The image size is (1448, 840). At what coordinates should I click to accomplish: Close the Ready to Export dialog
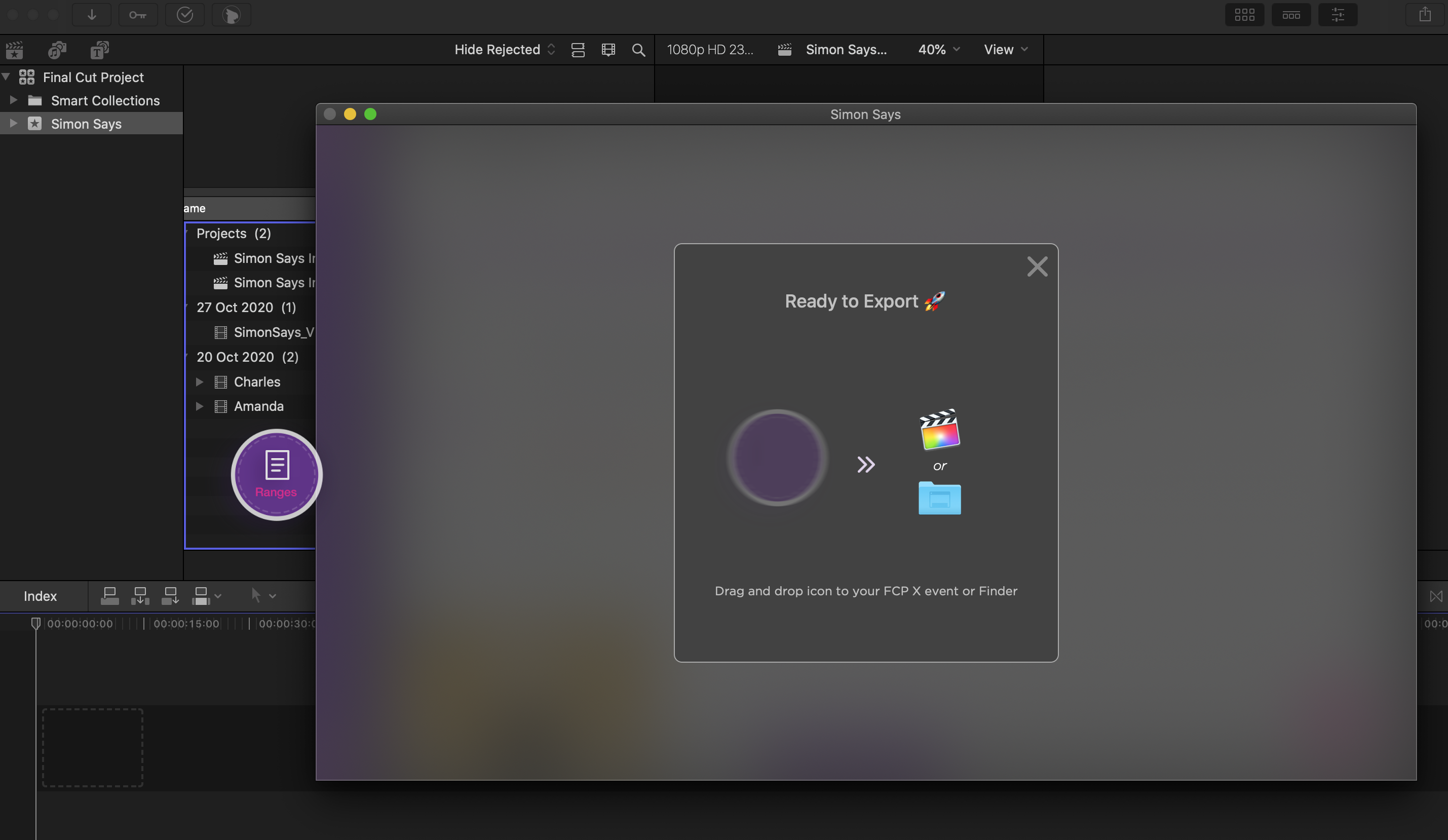(x=1037, y=266)
